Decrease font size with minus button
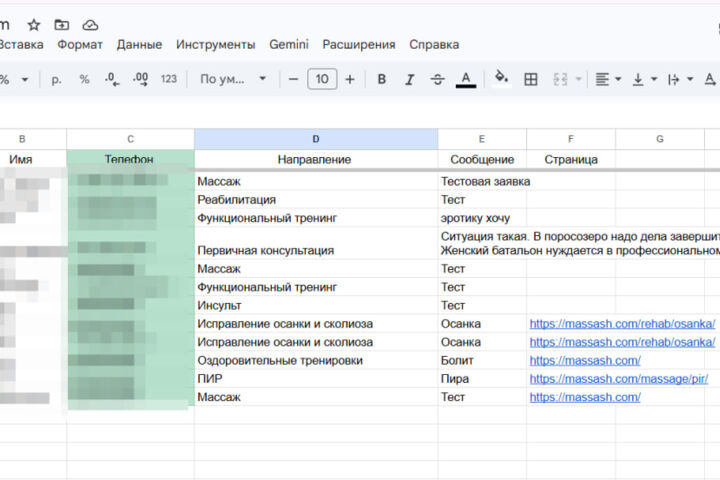This screenshot has height=480, width=720. point(293,79)
